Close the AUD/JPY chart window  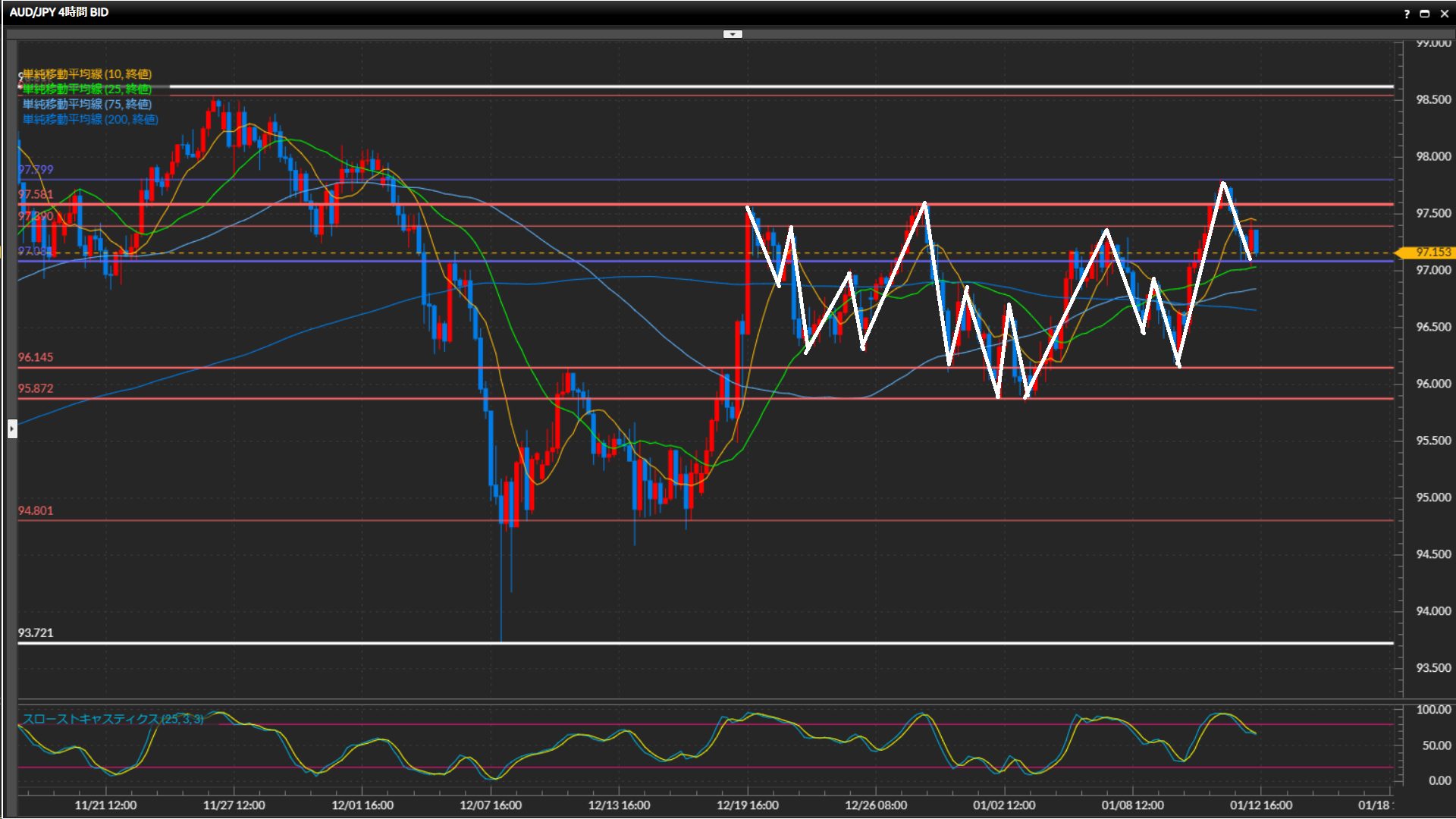[x=1444, y=14]
